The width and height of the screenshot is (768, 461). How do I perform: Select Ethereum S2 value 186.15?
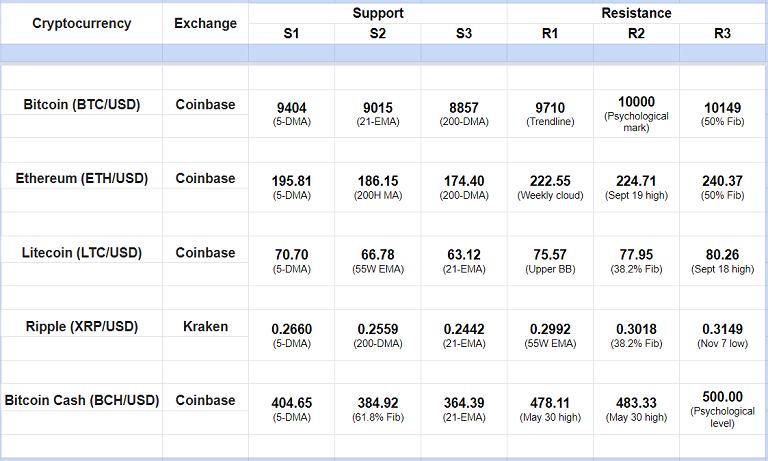pos(377,180)
